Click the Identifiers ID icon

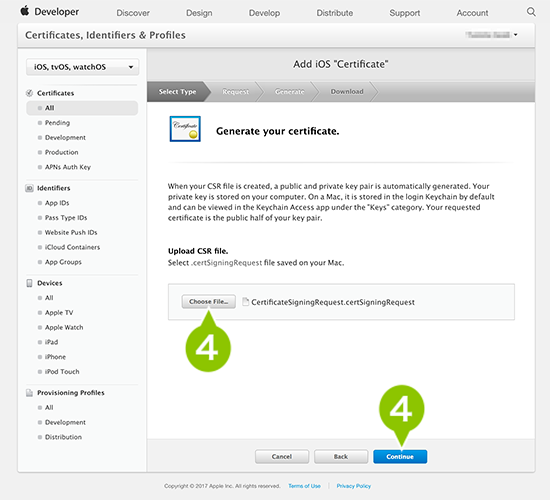(29, 188)
